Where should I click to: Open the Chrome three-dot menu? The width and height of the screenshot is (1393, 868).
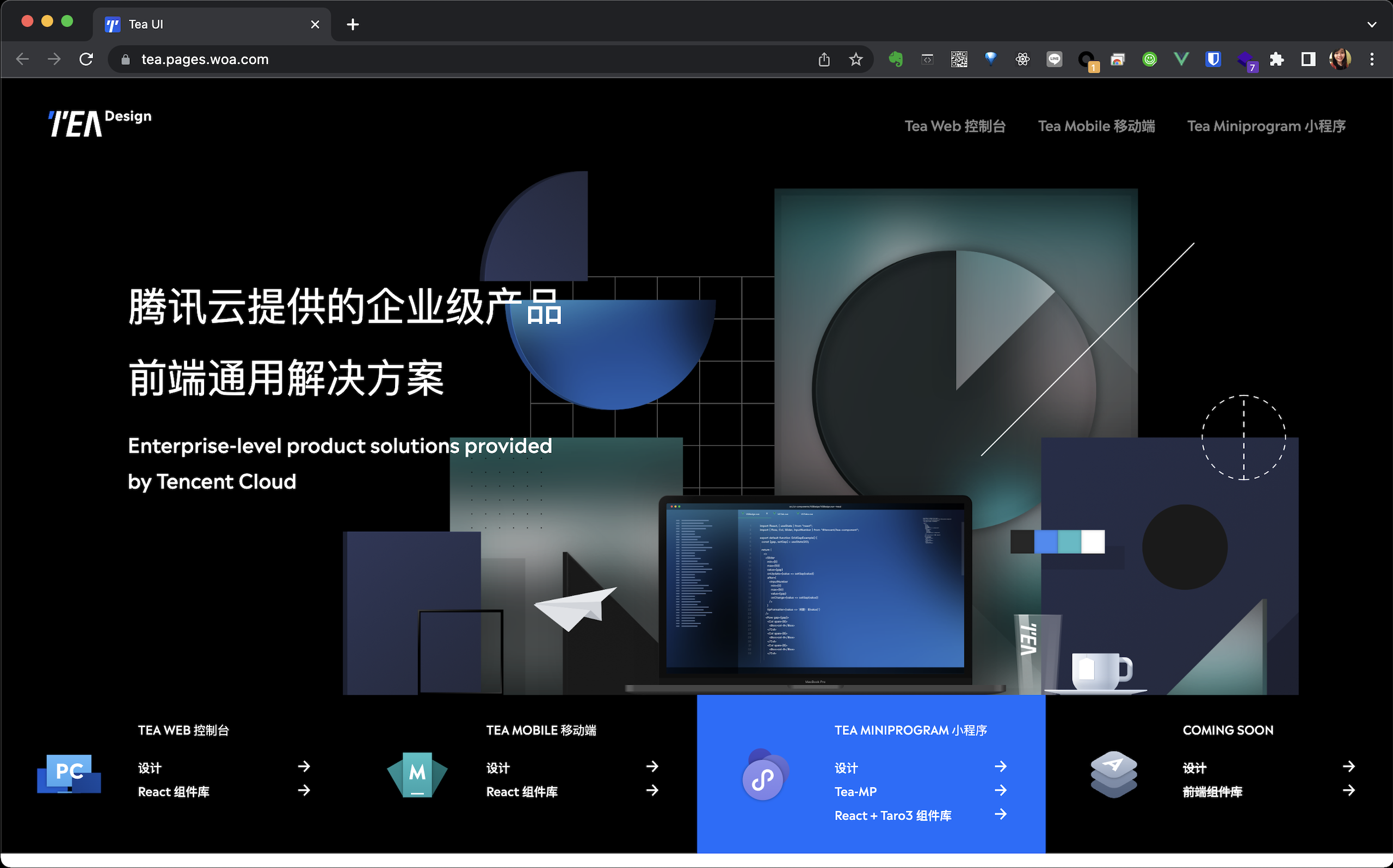1372,59
